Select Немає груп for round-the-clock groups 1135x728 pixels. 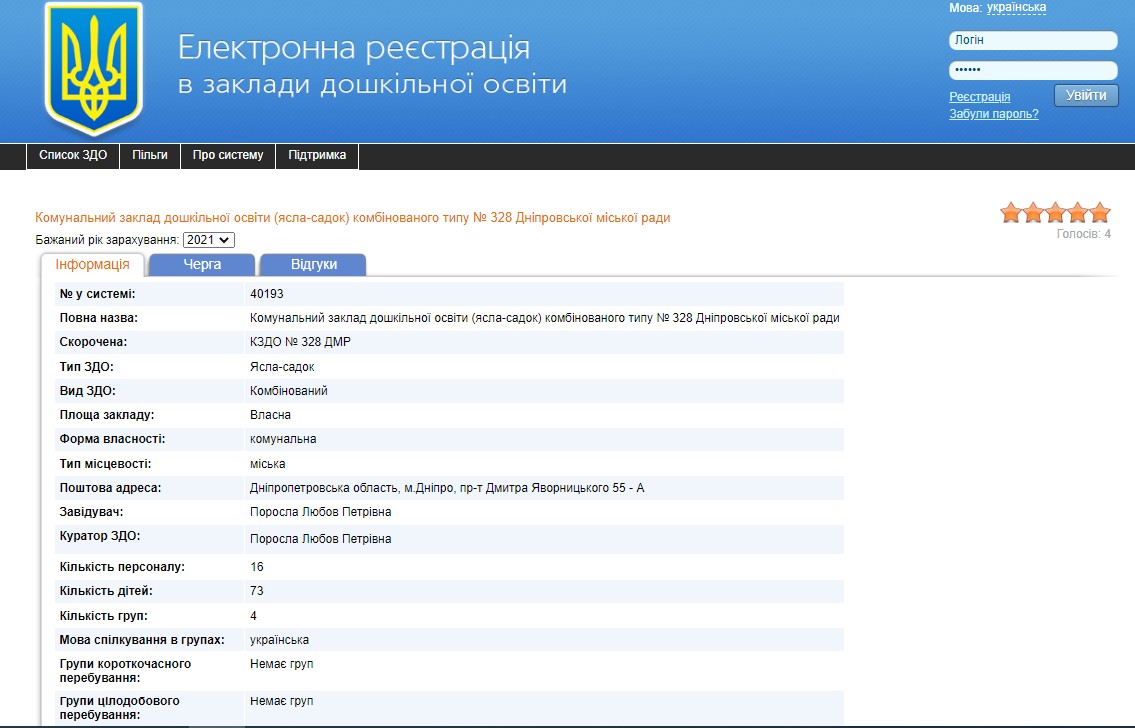pos(281,701)
